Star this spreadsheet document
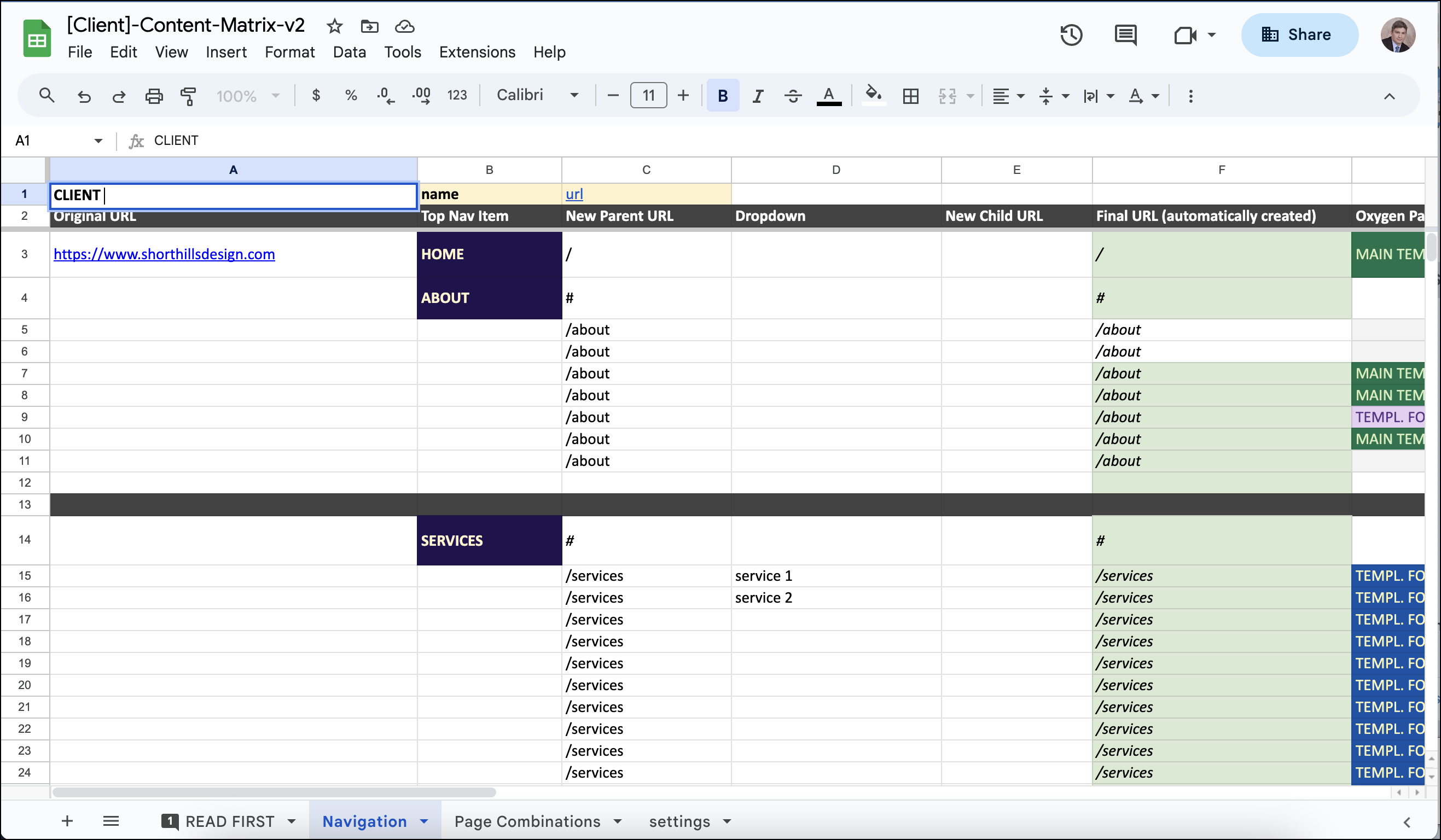Screen dimensions: 1441x840 coord(334,26)
